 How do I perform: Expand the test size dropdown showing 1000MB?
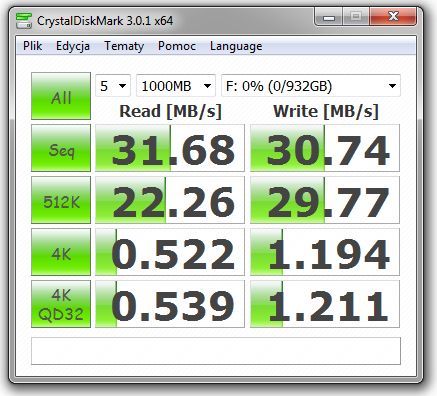[176, 86]
